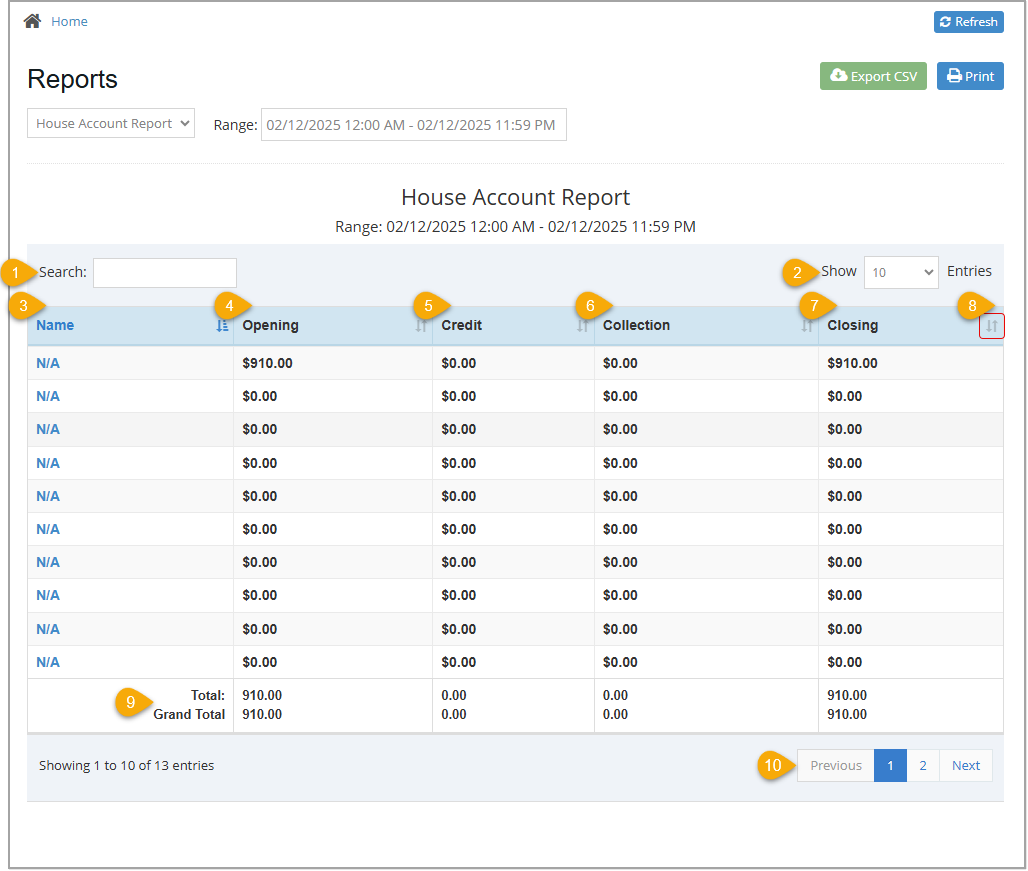Select page 1 in the pagination

[x=890, y=765]
